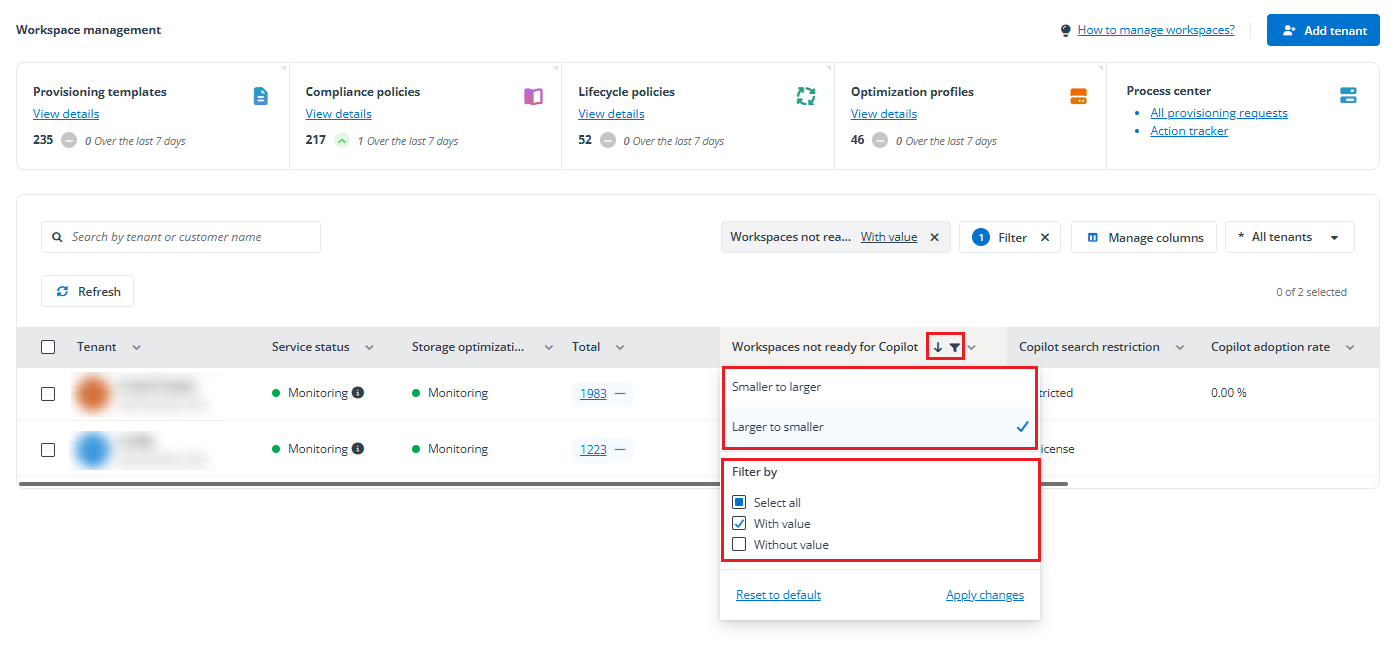Image resolution: width=1398 pixels, height=650 pixels.
Task: Click grey trend indicator under Lifecycle policies
Action: point(608,140)
